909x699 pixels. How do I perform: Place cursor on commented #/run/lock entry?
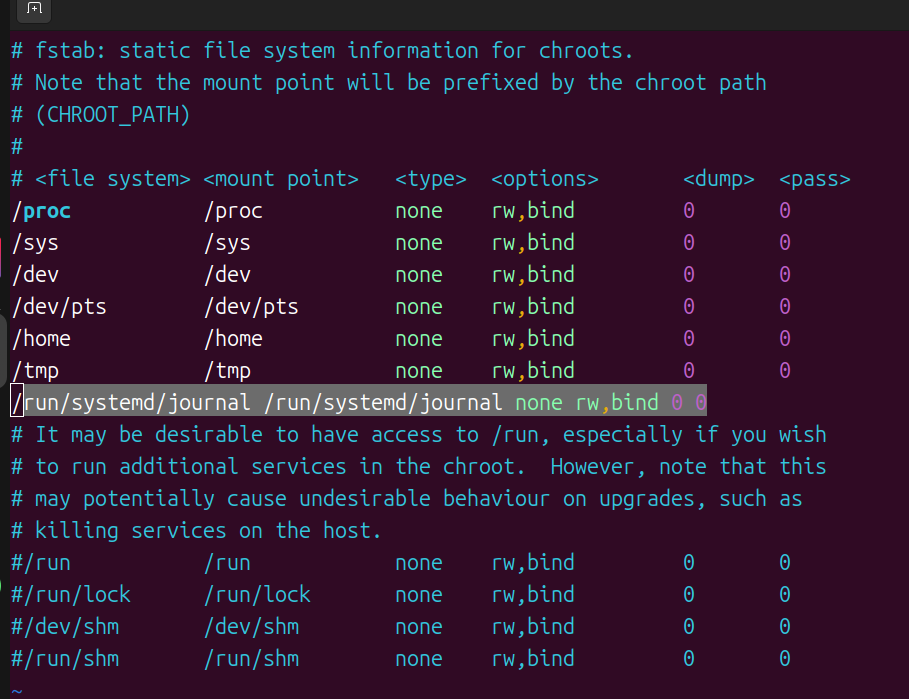(x=71, y=595)
